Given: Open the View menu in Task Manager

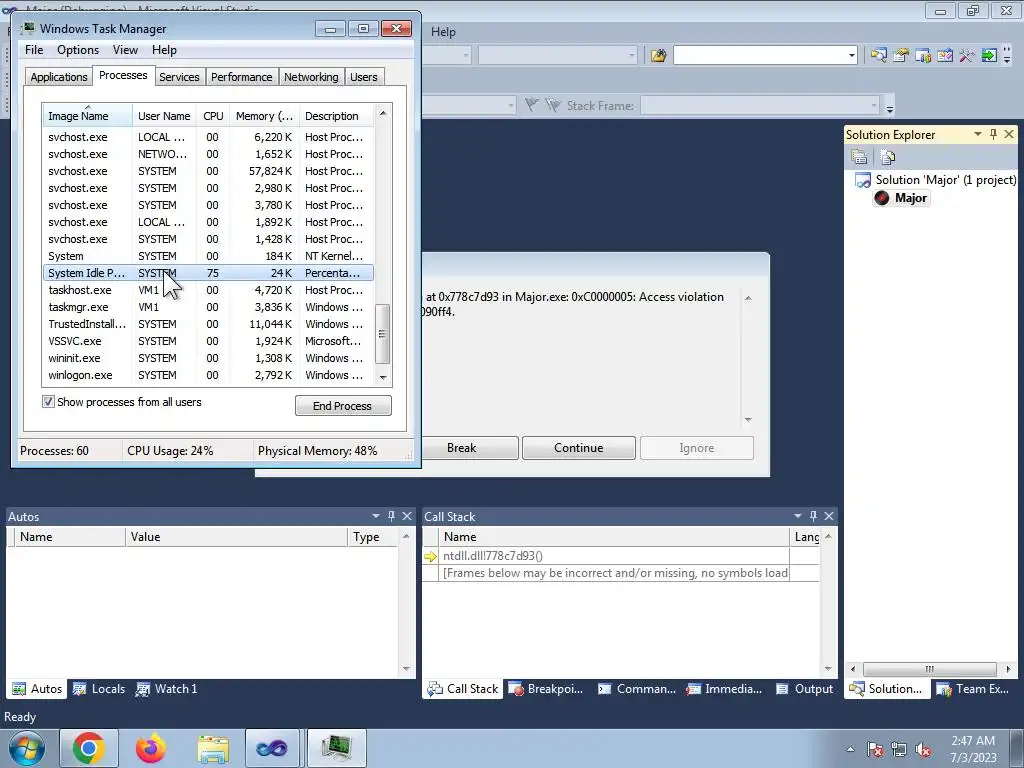Looking at the screenshot, I should coord(125,50).
